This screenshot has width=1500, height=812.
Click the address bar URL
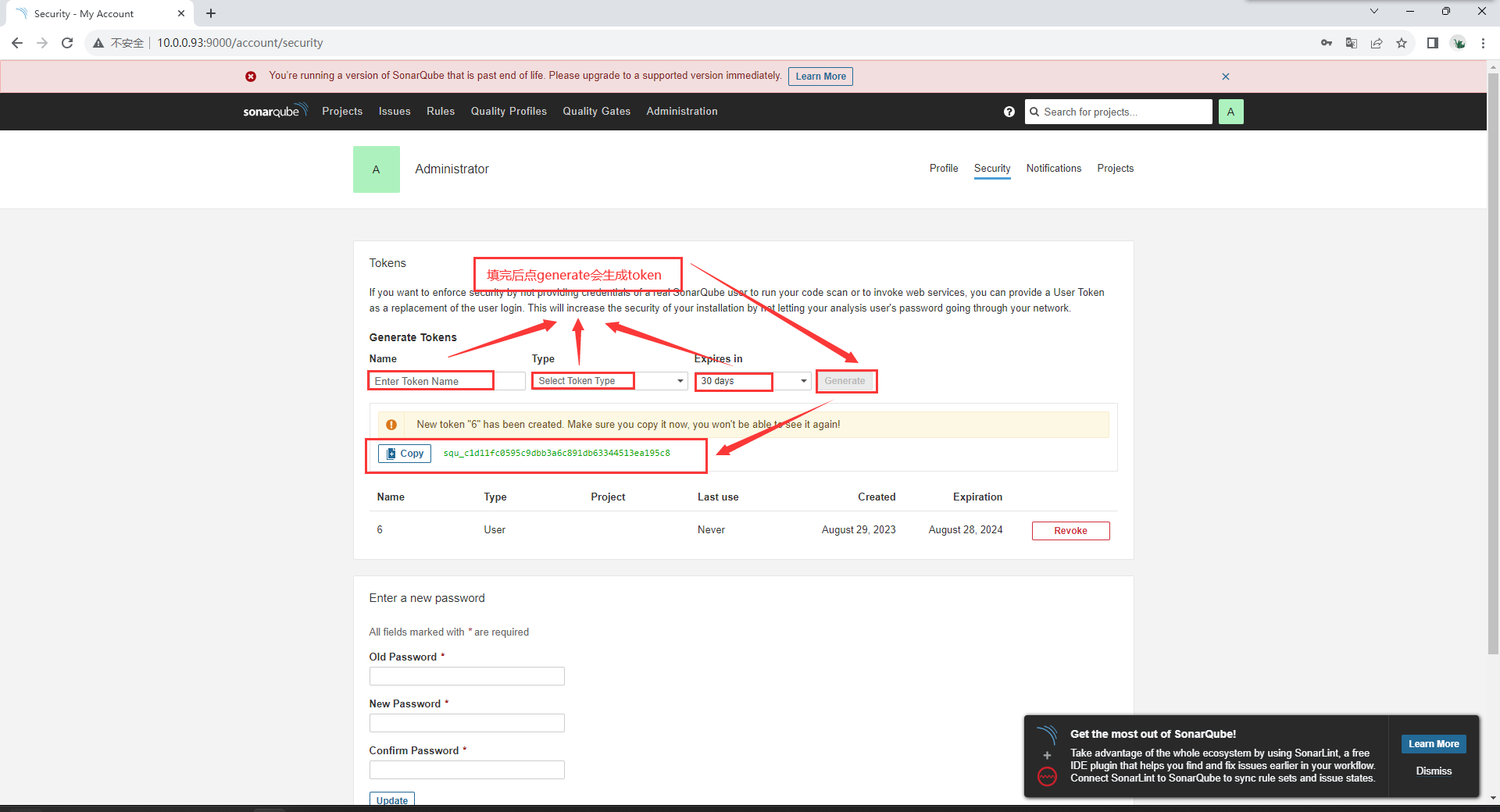pos(240,43)
